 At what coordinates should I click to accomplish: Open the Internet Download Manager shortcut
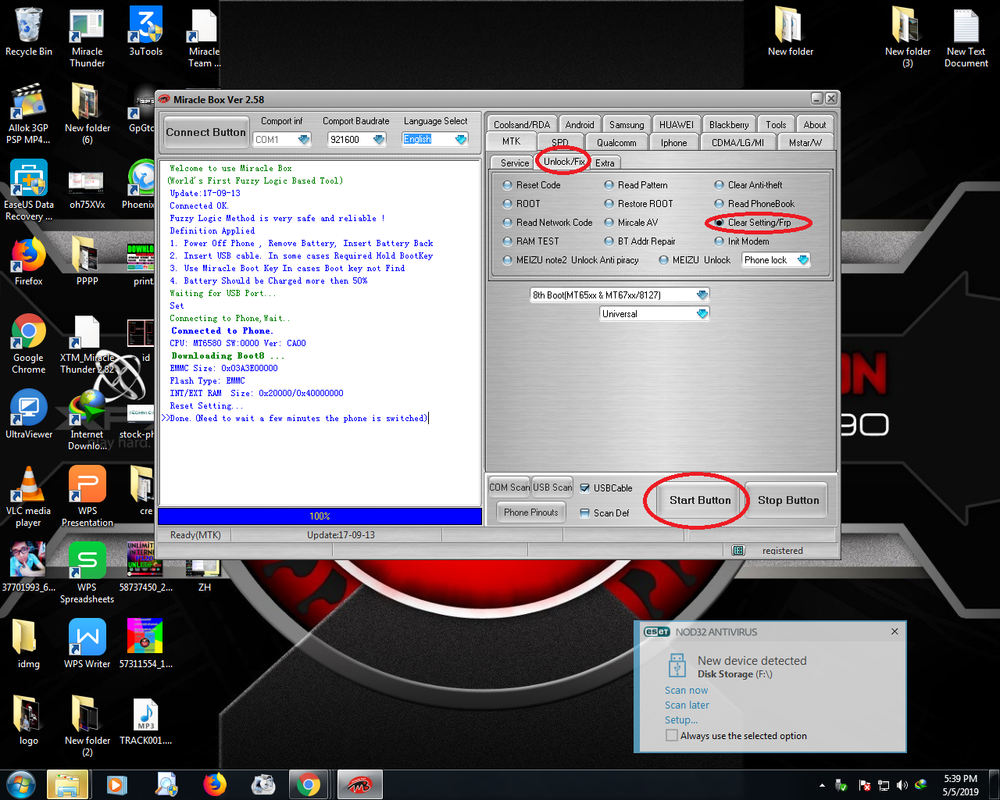point(87,420)
